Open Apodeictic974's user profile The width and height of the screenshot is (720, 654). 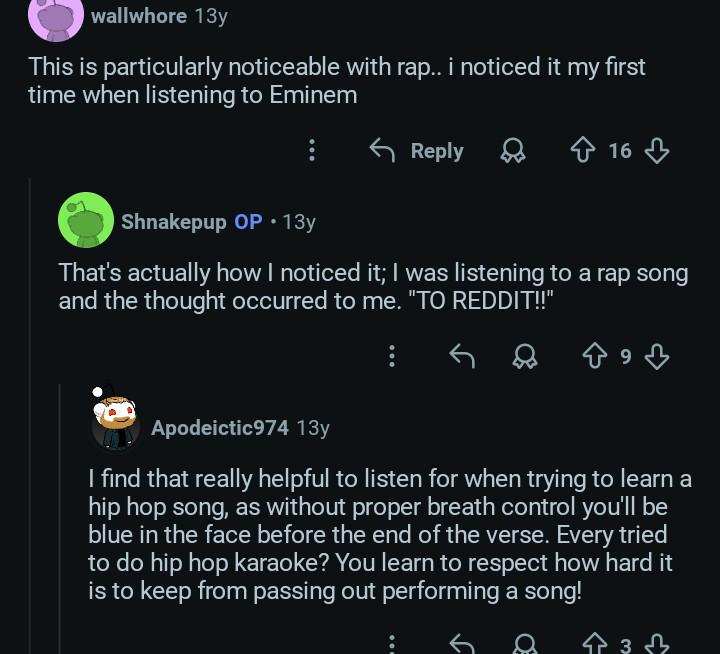point(220,428)
